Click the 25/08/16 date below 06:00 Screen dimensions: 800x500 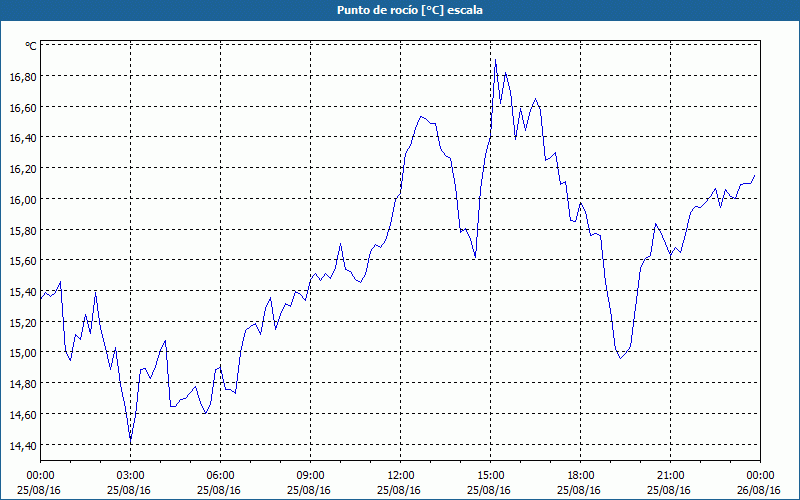pos(220,490)
